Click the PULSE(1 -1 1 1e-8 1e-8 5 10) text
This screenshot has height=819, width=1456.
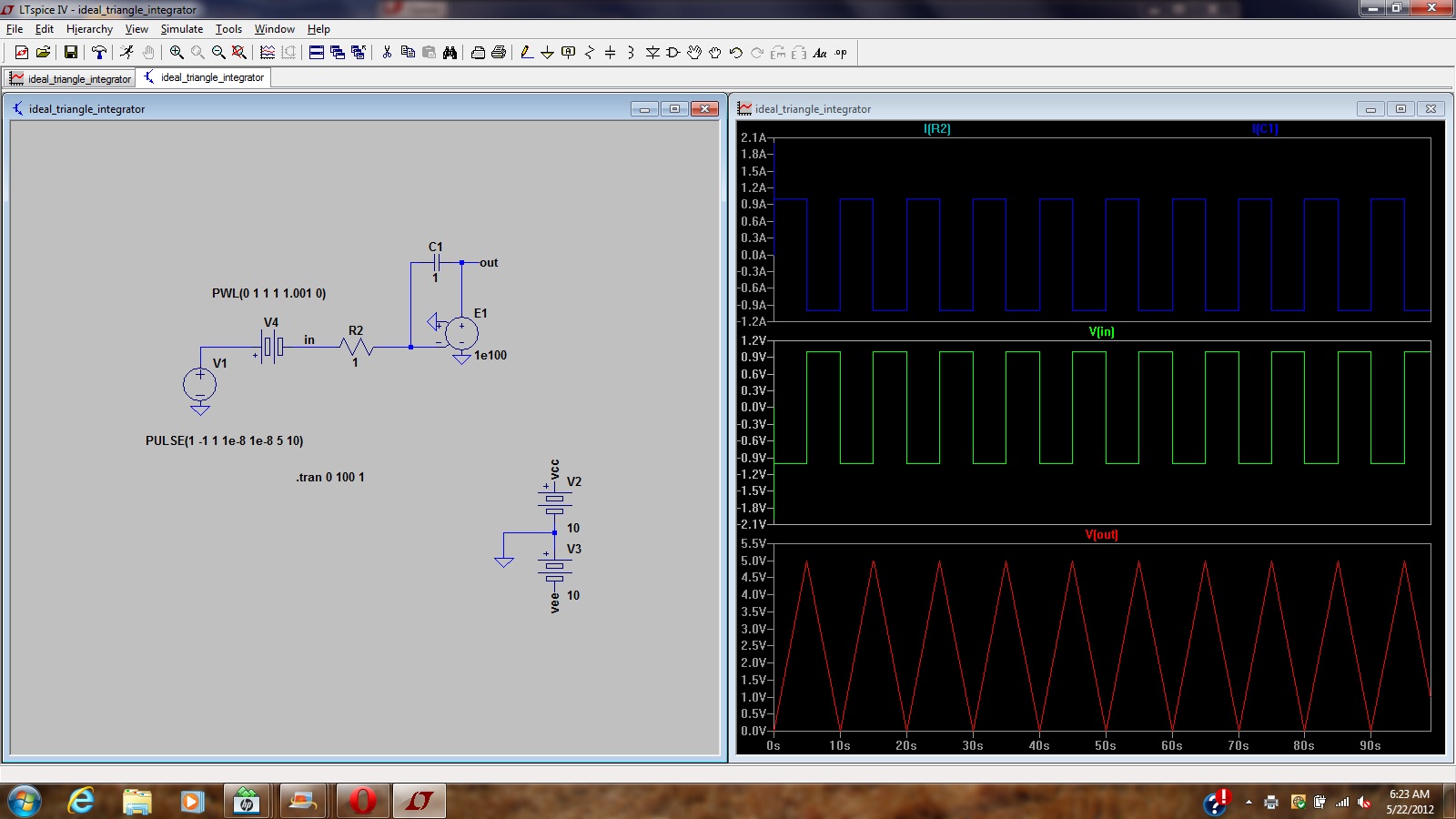pos(225,440)
